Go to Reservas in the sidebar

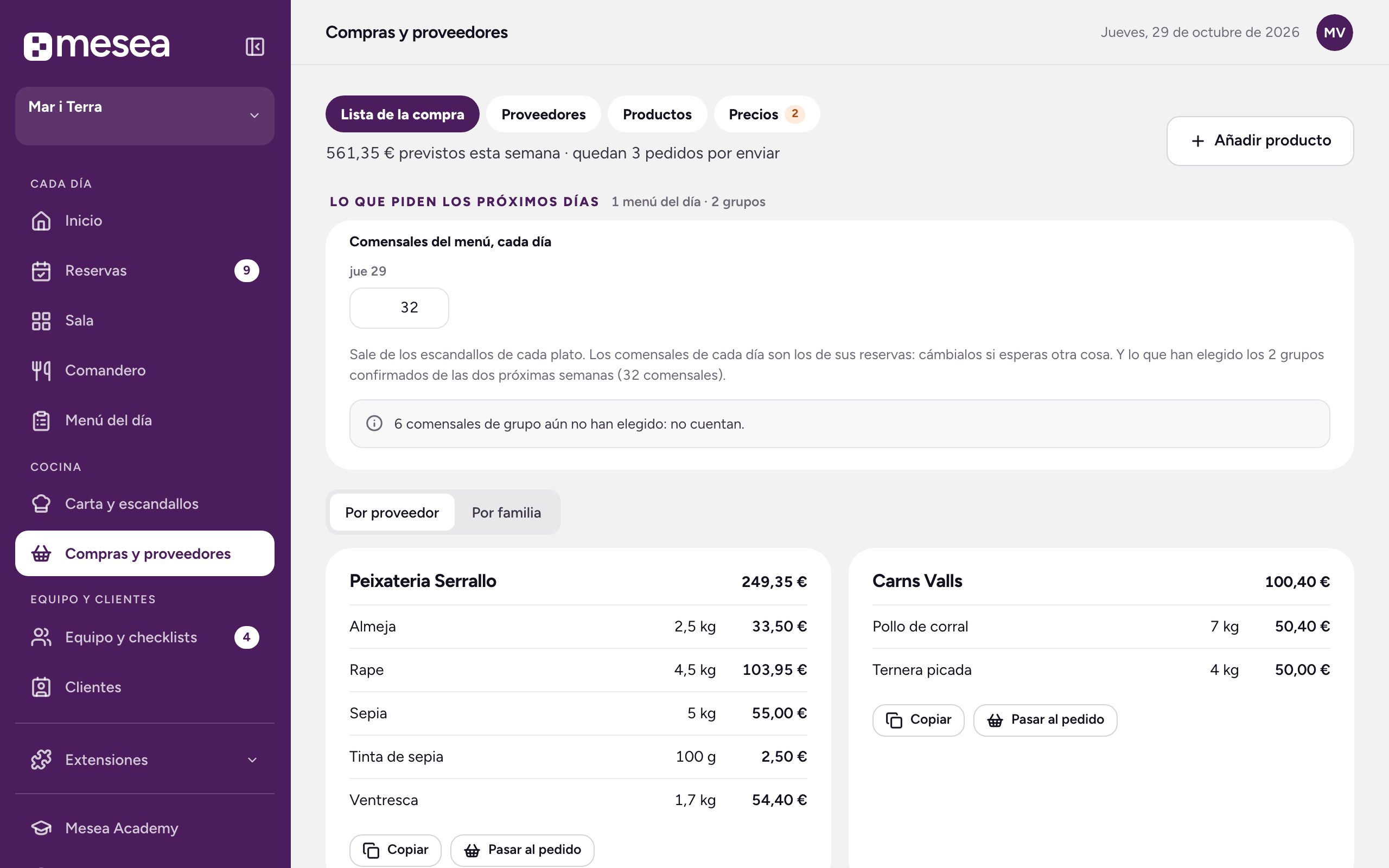[145, 270]
